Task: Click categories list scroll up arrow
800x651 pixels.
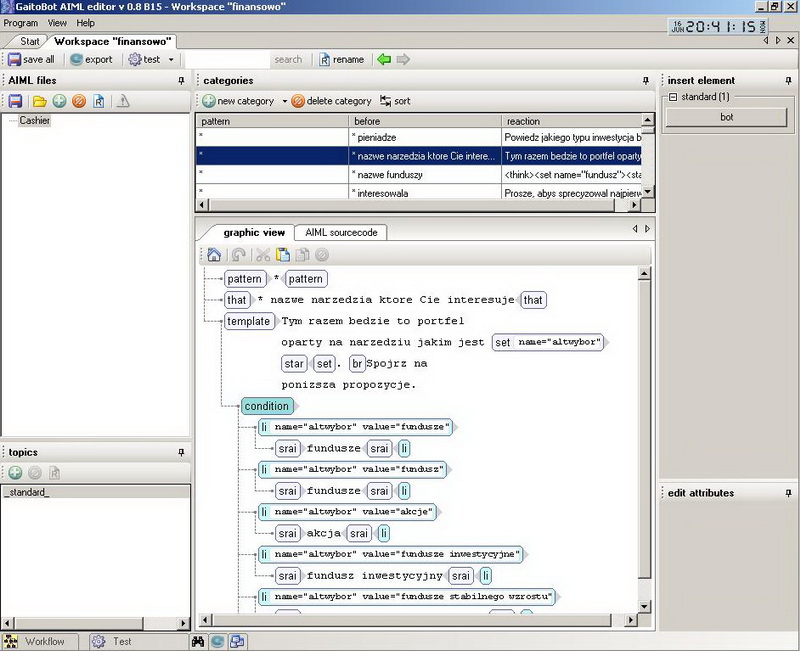Action: click(647, 120)
